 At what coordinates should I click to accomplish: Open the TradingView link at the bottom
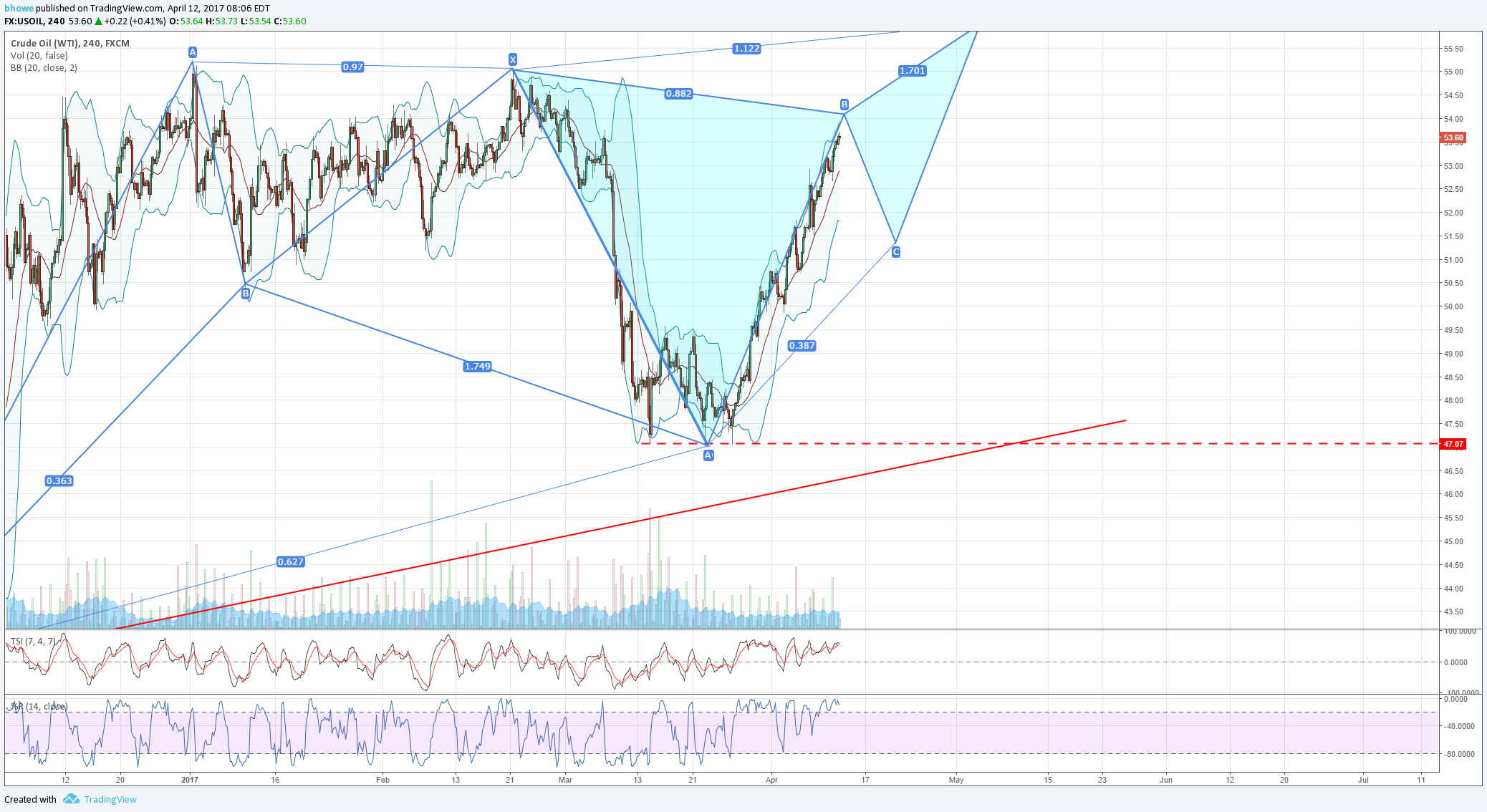pos(110,800)
